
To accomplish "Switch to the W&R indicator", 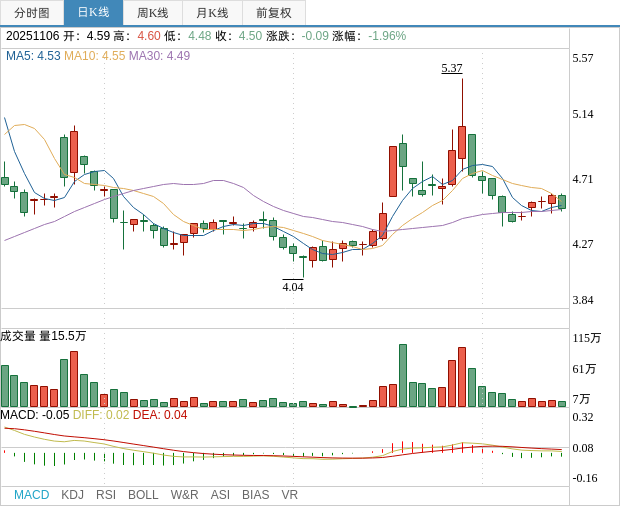I will coord(184,495).
